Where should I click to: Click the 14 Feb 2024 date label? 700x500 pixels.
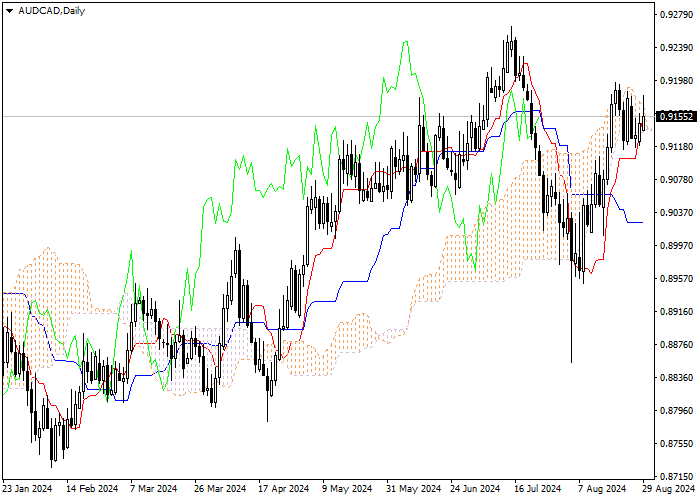92,489
